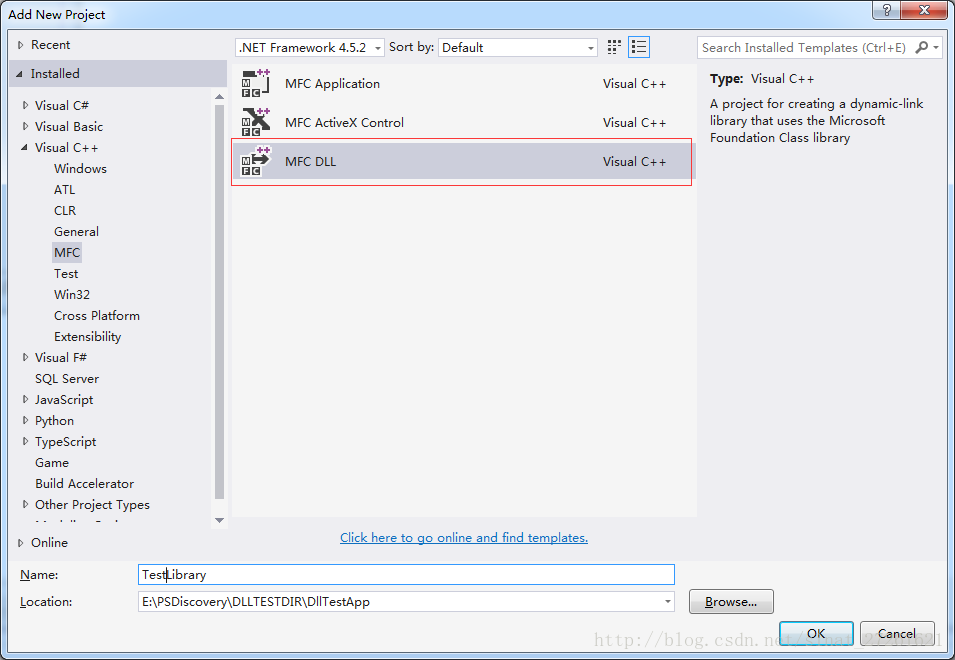This screenshot has height=660, width=955.
Task: Select the Game category
Action: click(52, 463)
